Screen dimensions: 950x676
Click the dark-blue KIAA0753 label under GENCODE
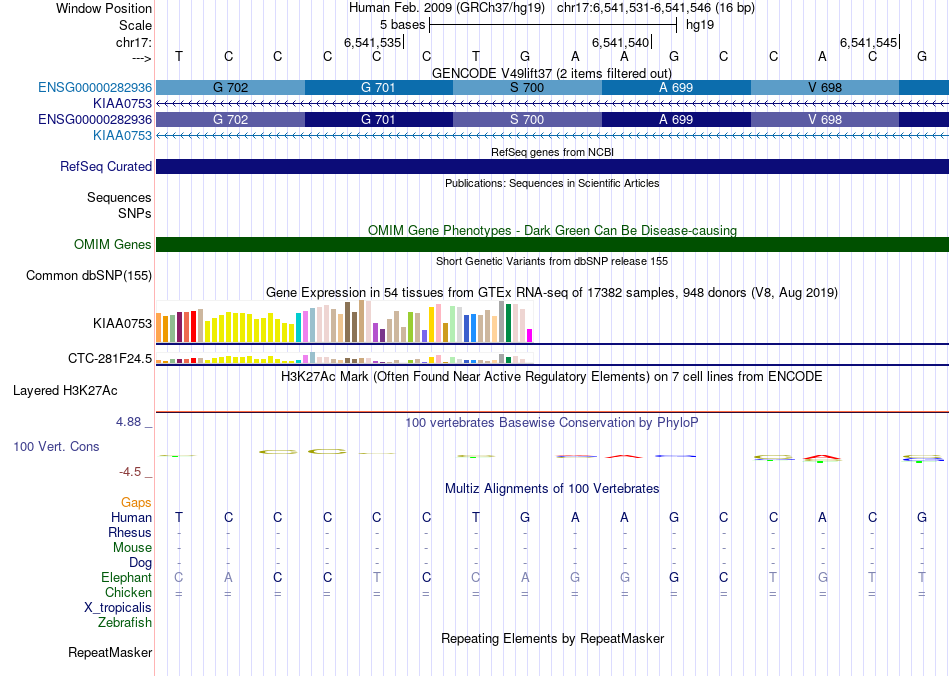[122, 104]
